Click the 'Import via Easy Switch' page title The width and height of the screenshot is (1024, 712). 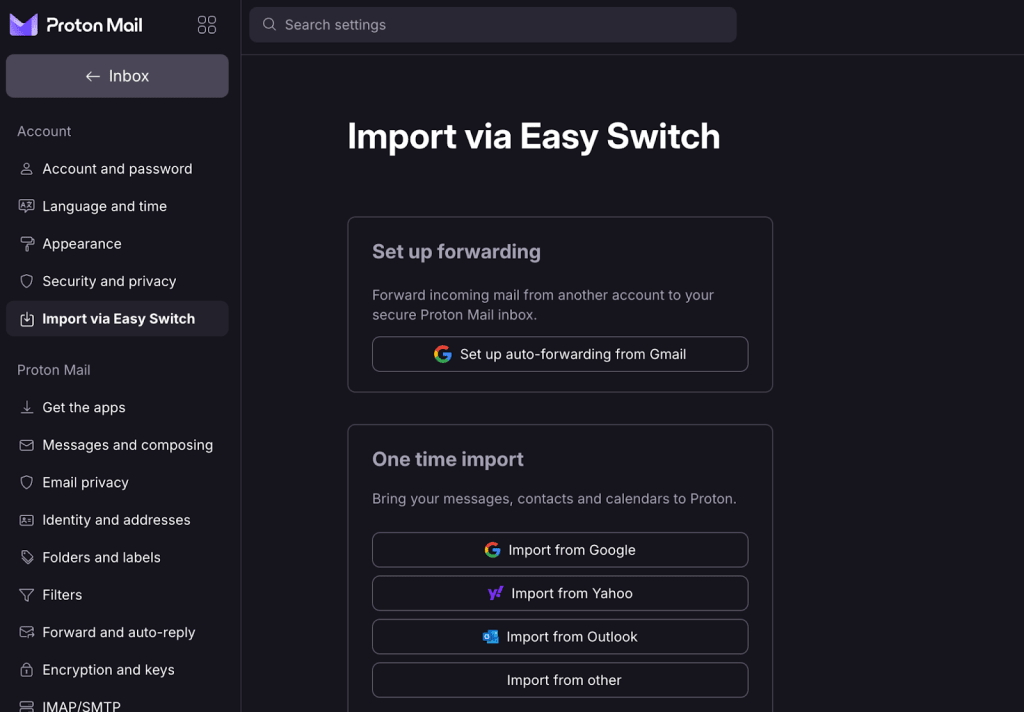(x=534, y=137)
